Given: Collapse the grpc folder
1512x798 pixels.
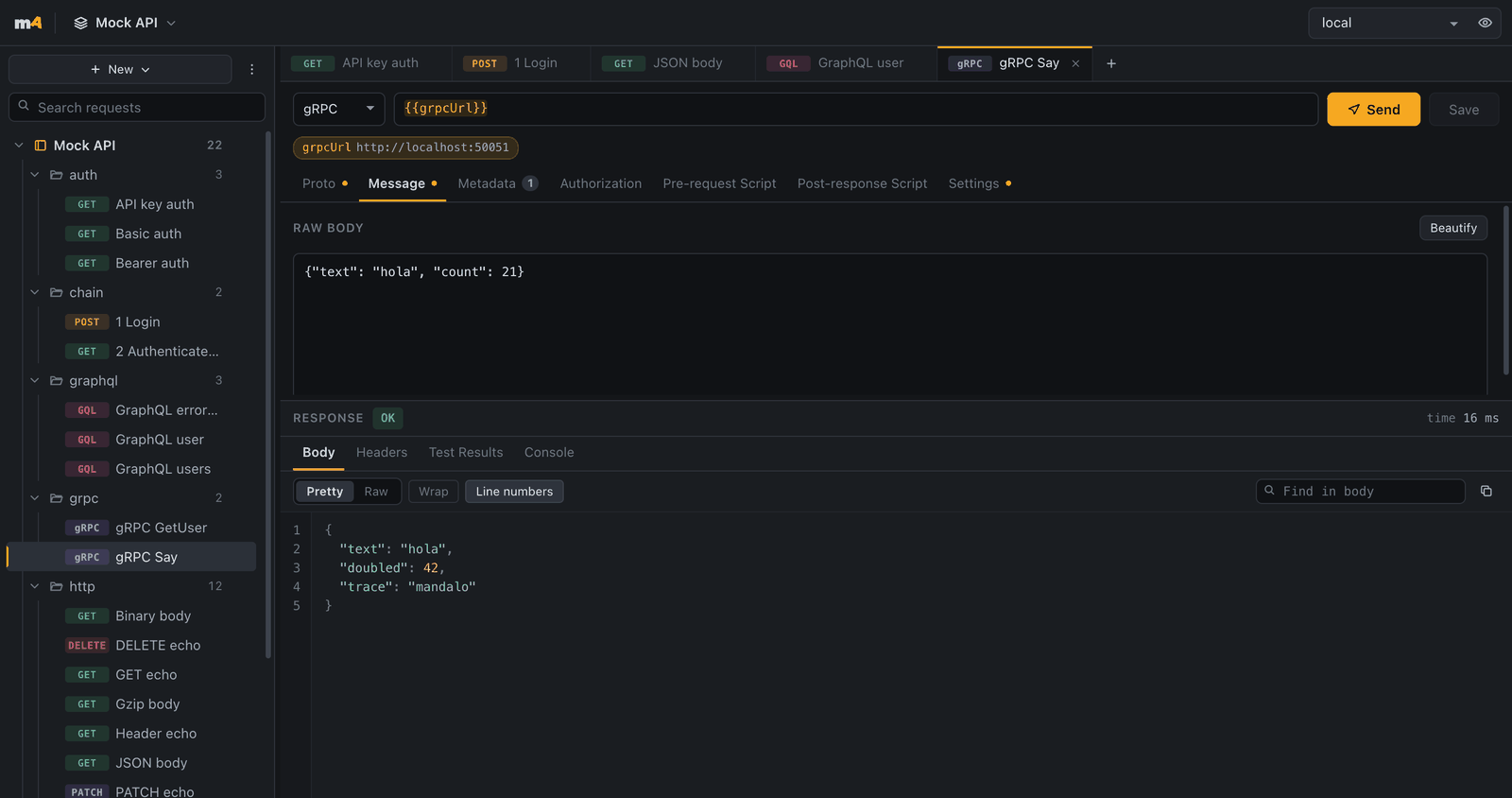Looking at the screenshot, I should (35, 498).
